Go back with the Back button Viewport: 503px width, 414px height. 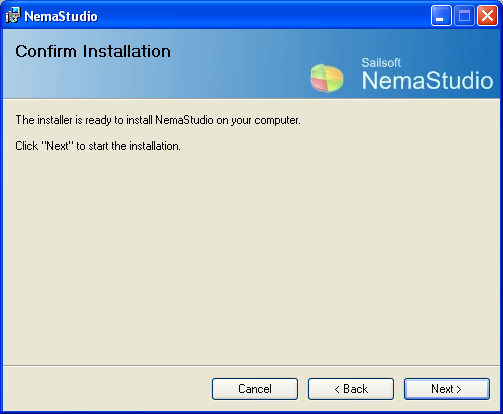pyautogui.click(x=351, y=389)
